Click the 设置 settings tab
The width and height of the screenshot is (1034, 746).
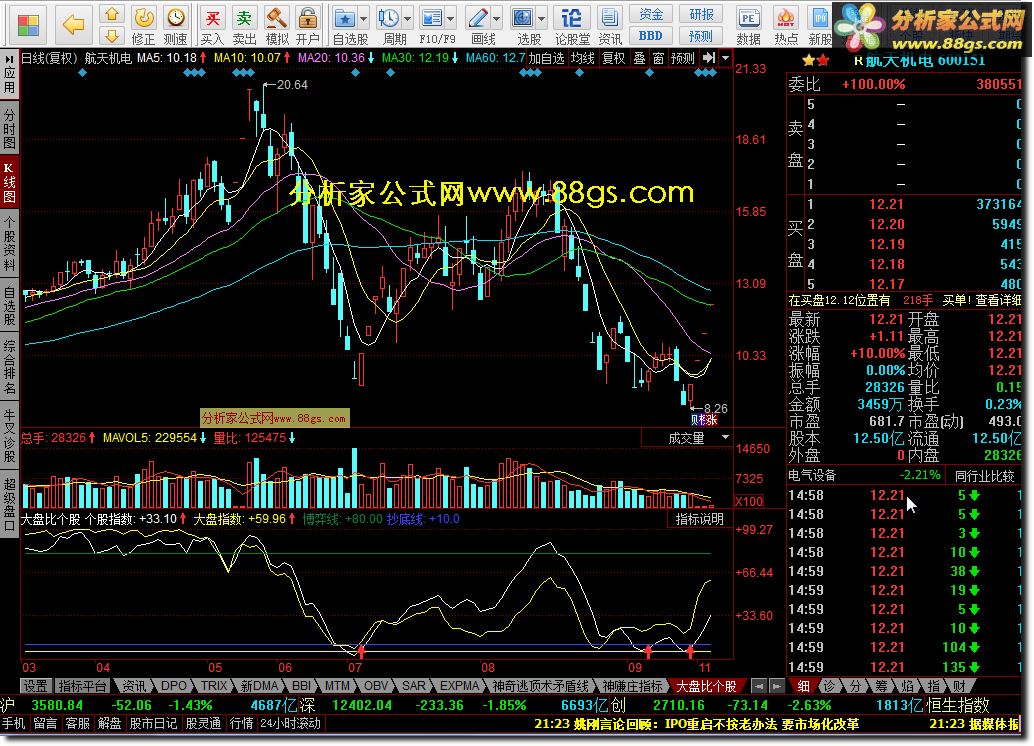[36, 686]
